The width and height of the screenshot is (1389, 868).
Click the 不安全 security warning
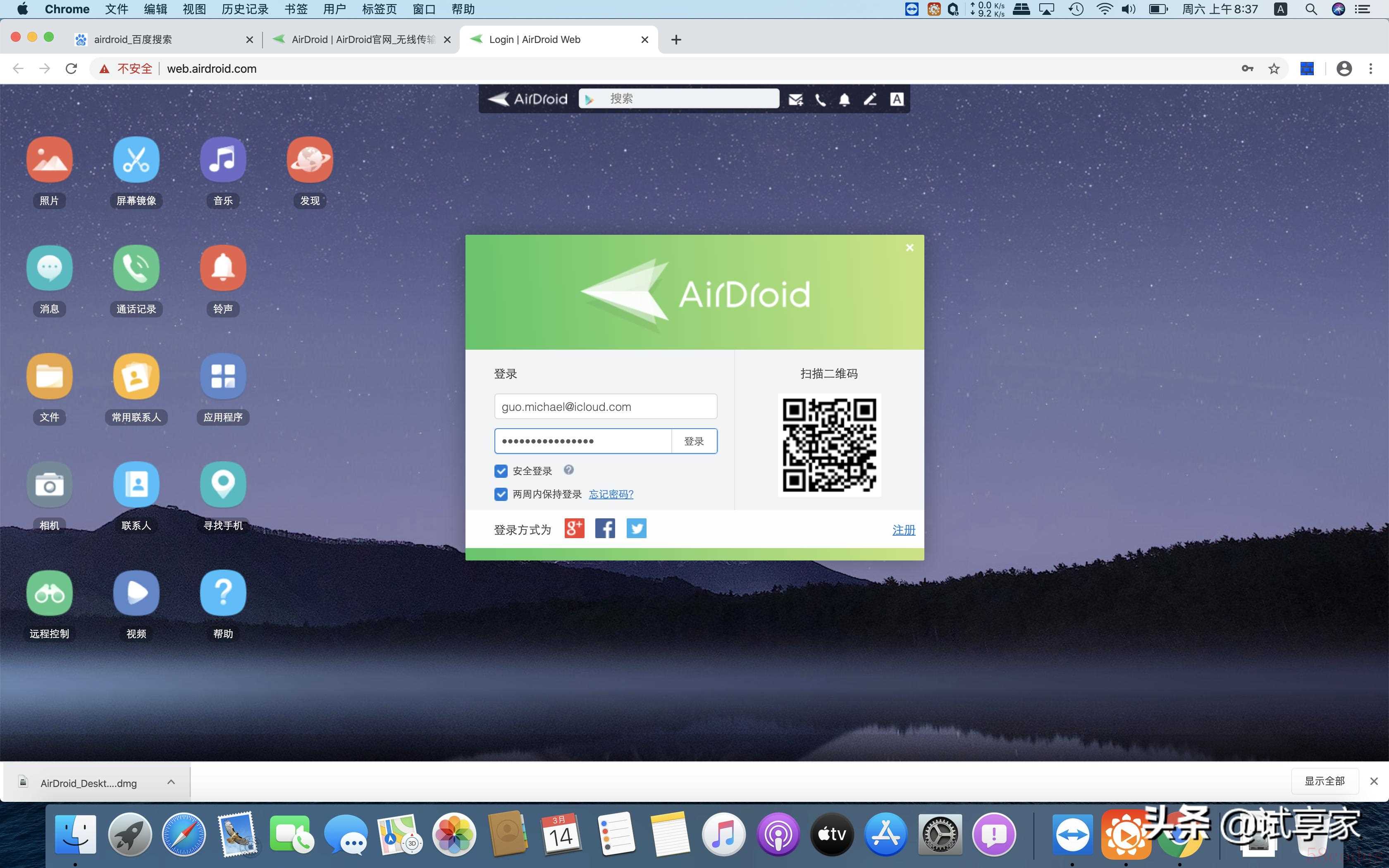coord(126,68)
